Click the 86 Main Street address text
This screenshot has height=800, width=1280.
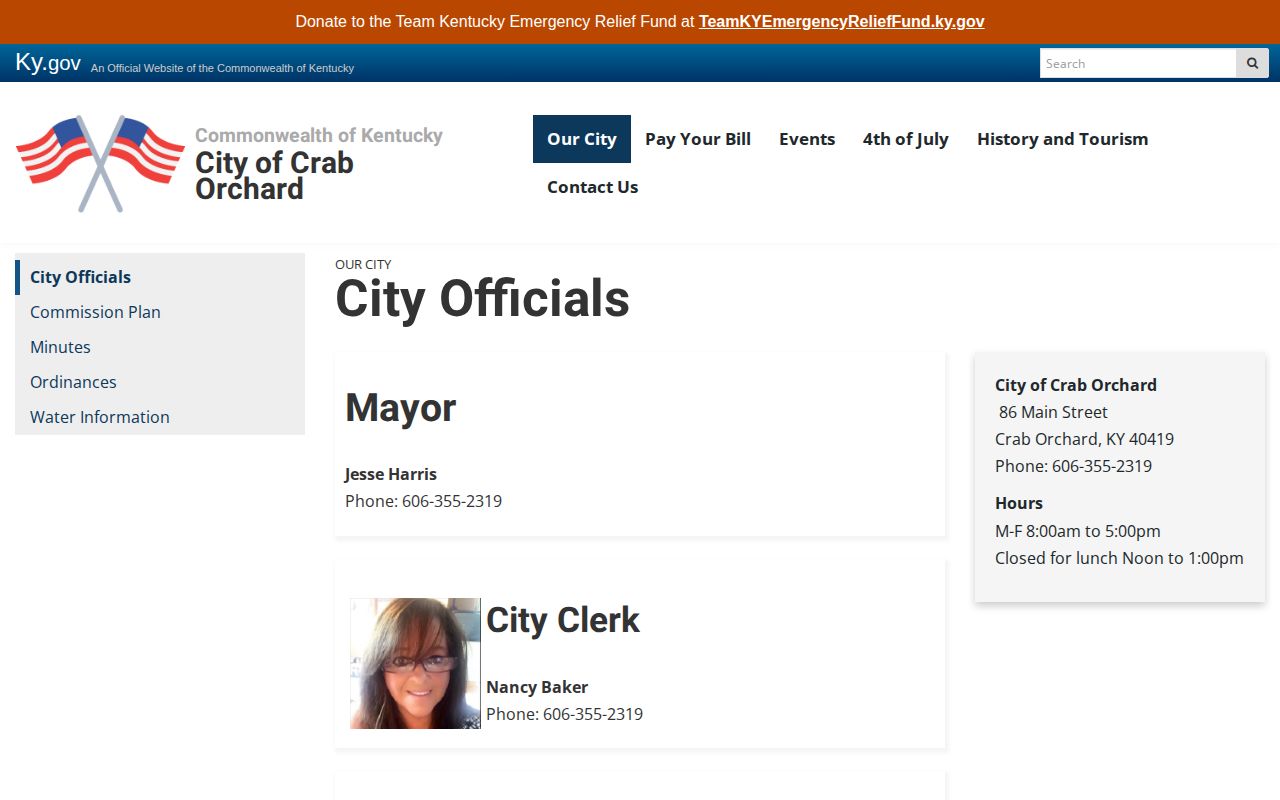(x=1053, y=412)
